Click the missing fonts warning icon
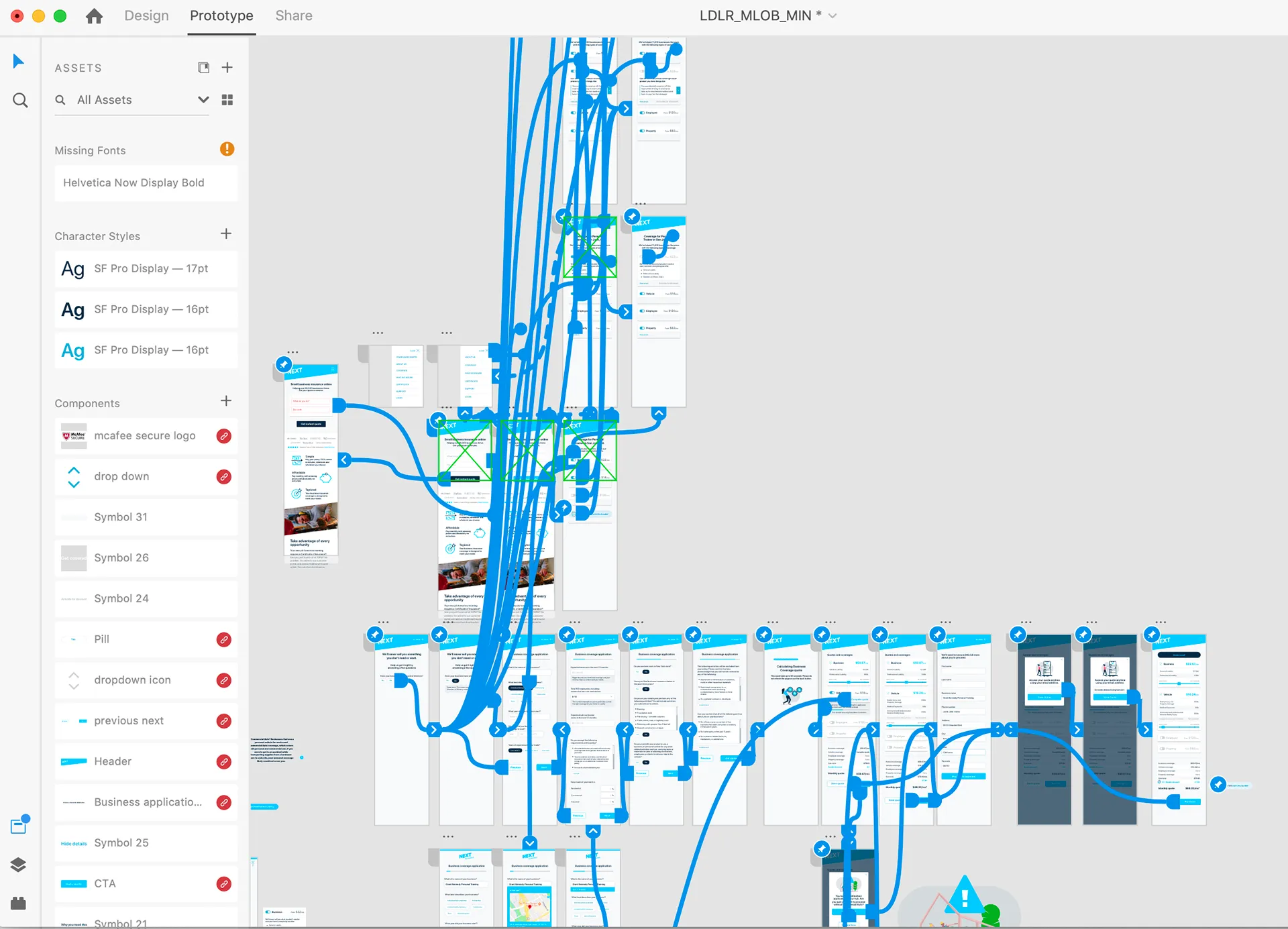The width and height of the screenshot is (1288, 929). [x=227, y=149]
